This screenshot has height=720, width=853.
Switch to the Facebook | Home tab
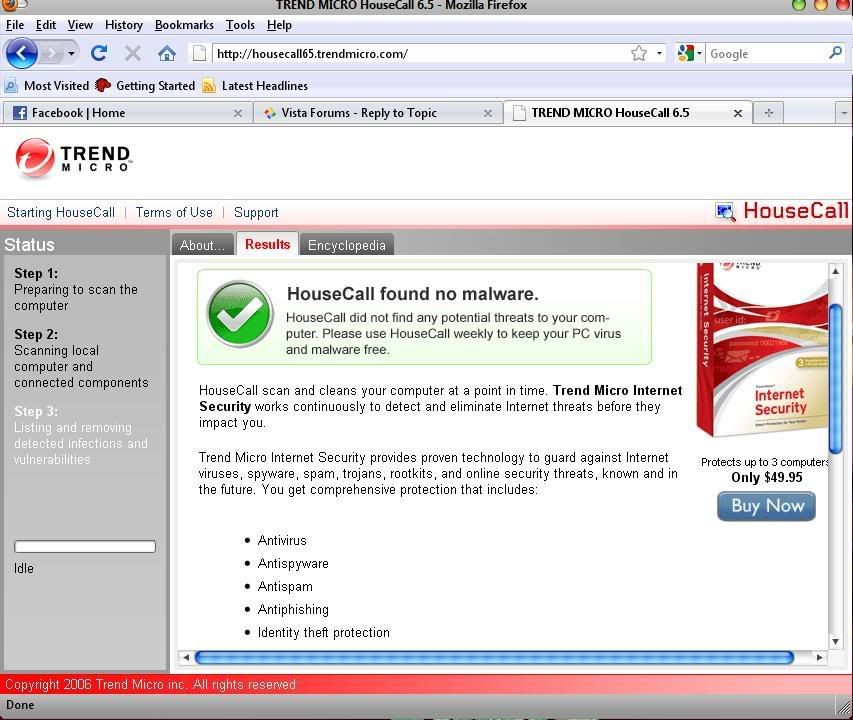pos(127,113)
